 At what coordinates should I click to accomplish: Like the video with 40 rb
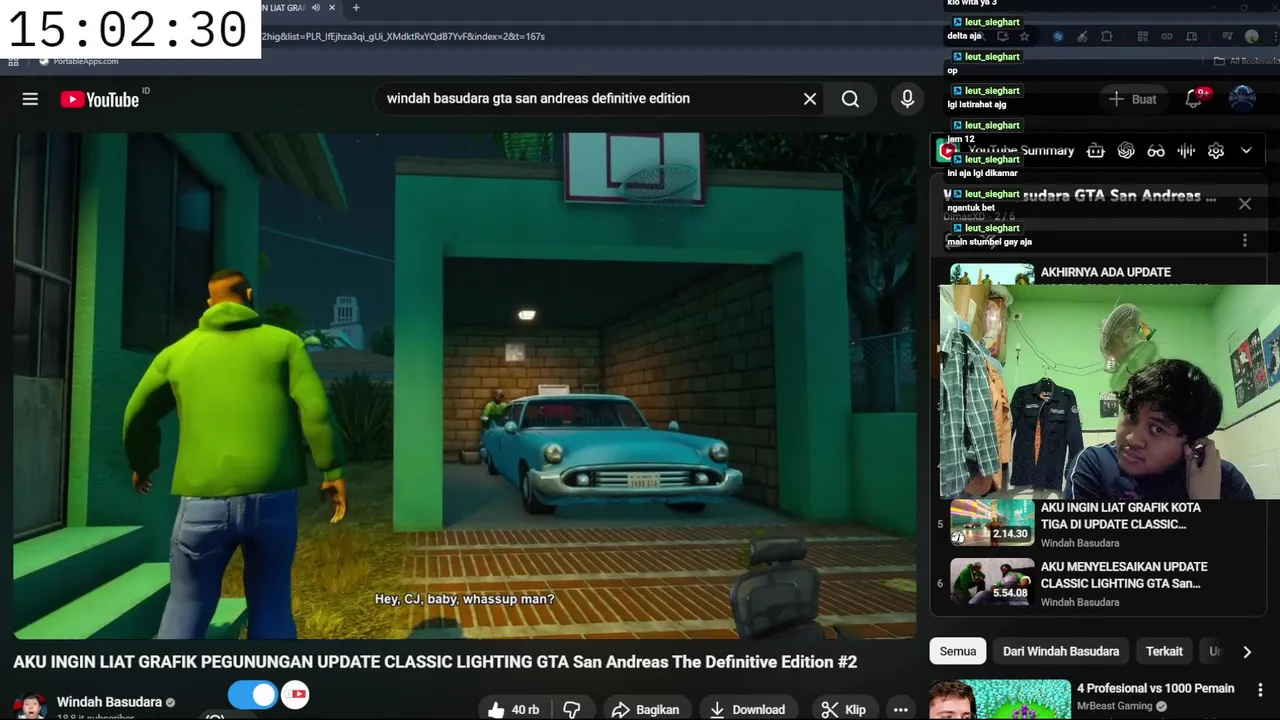514,709
